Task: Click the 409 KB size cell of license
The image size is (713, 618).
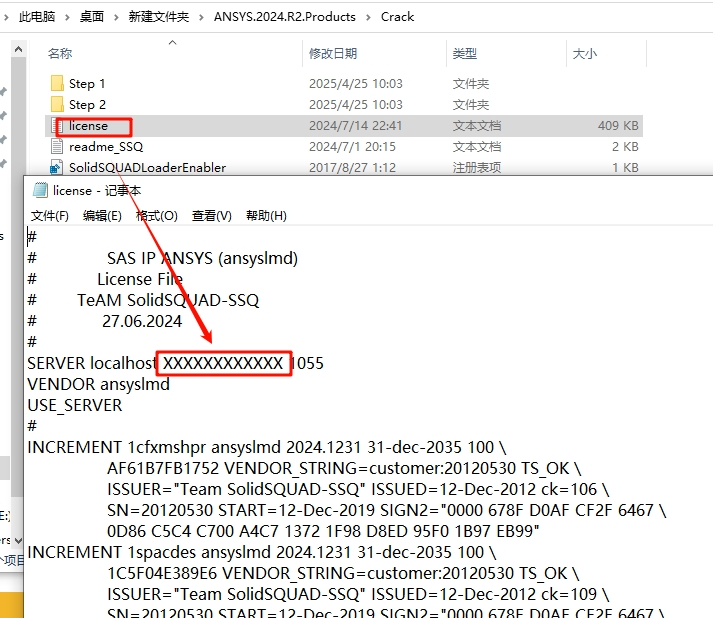Action: [x=618, y=126]
